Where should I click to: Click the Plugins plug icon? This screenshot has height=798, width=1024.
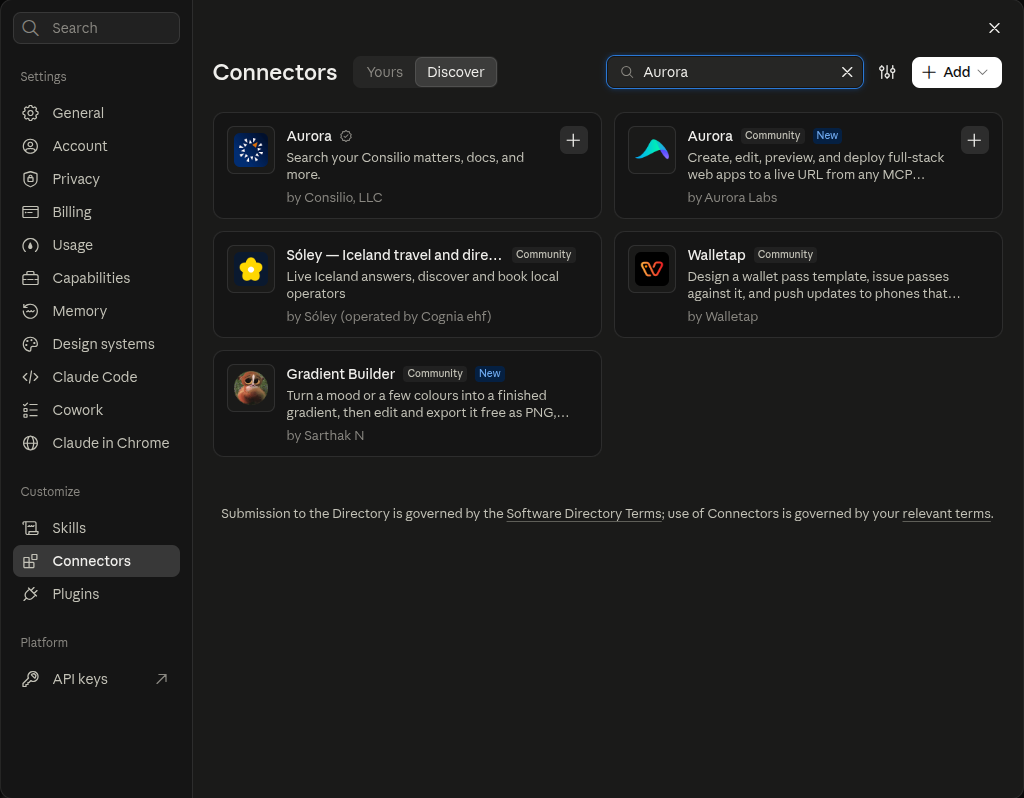click(x=30, y=594)
